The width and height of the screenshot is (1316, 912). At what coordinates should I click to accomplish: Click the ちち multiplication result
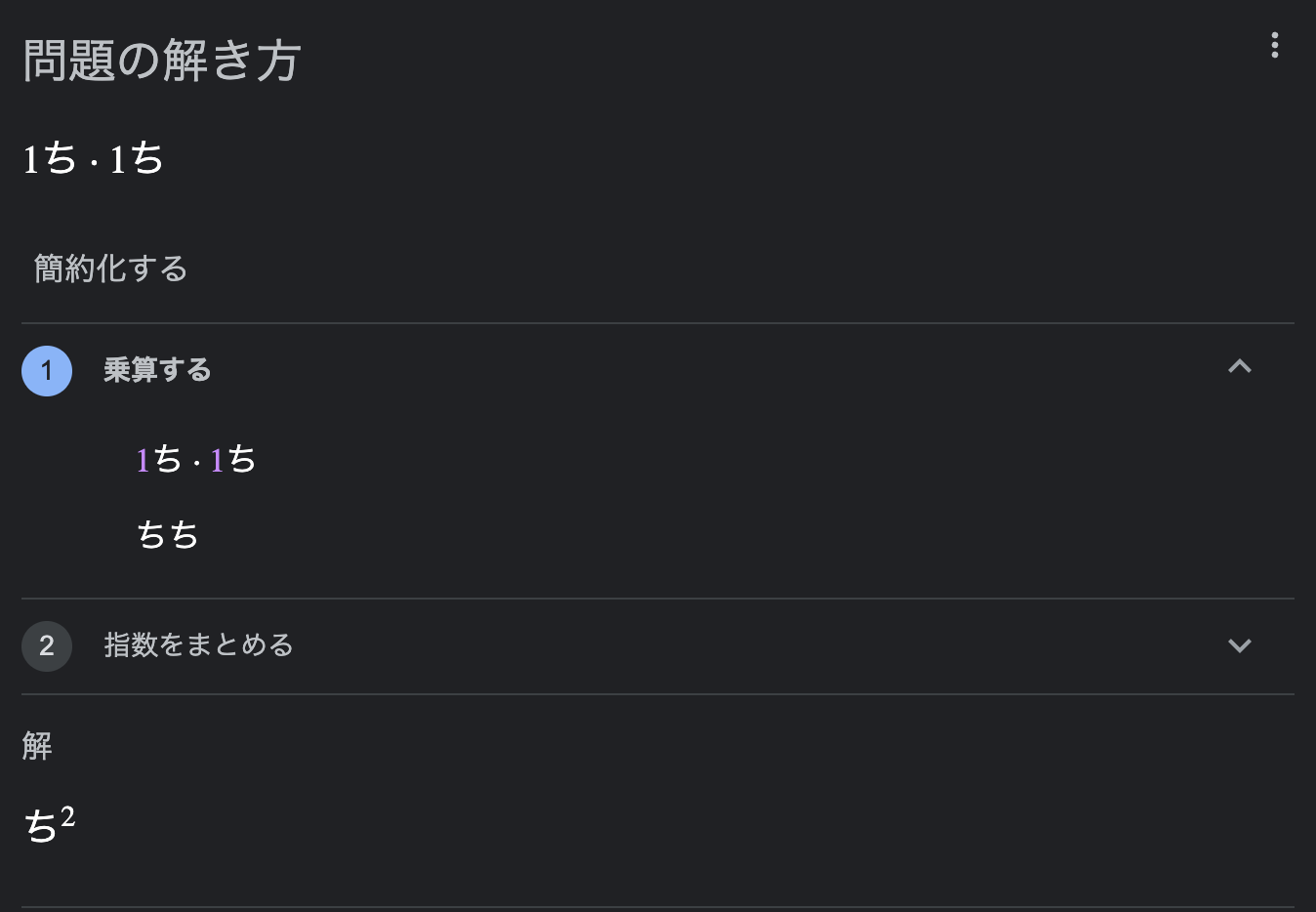168,535
